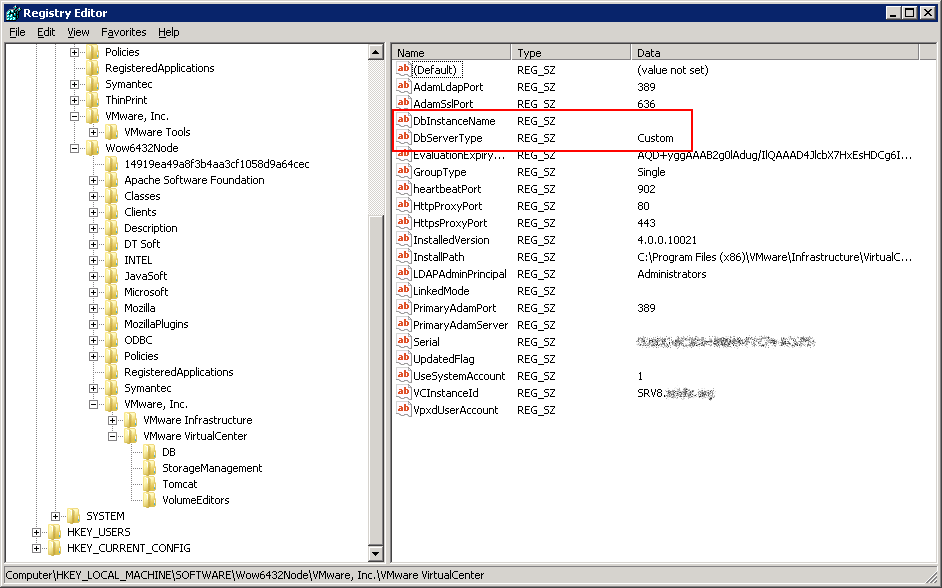Viewport: 942px width, 588px height.
Task: Click the string icon next to GroupType
Action: coord(403,171)
